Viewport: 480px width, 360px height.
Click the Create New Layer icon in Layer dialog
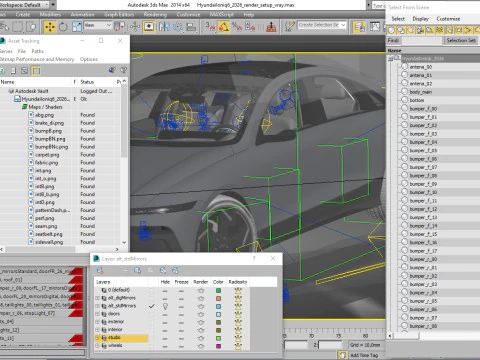100,270
